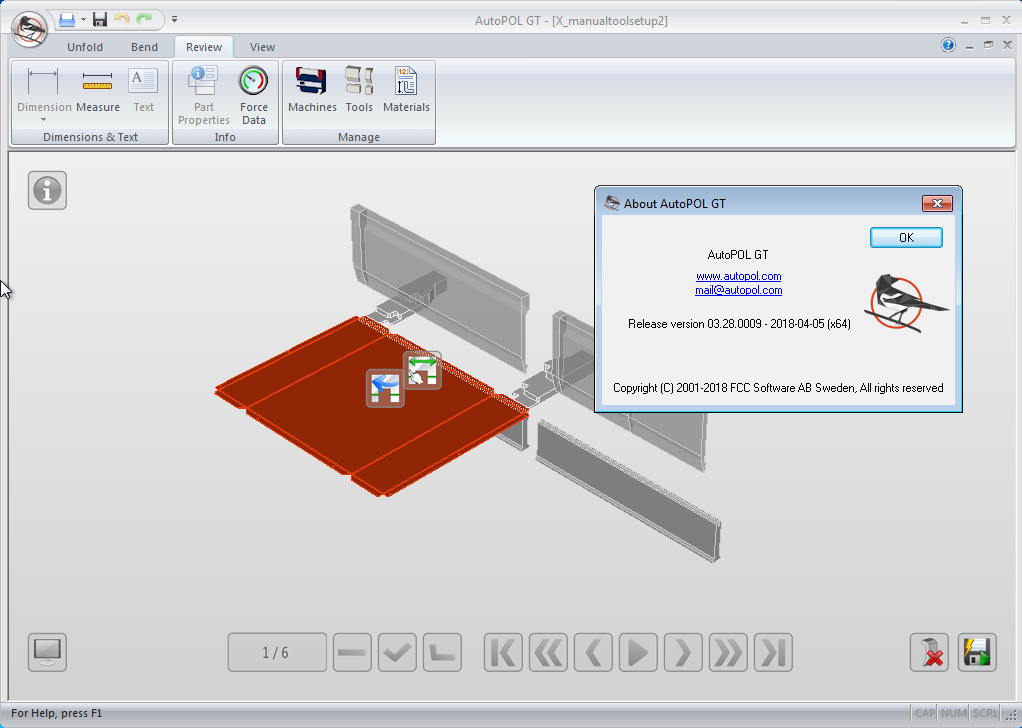Open the www.autopol.com link
The width and height of the screenshot is (1022, 728).
click(x=739, y=276)
